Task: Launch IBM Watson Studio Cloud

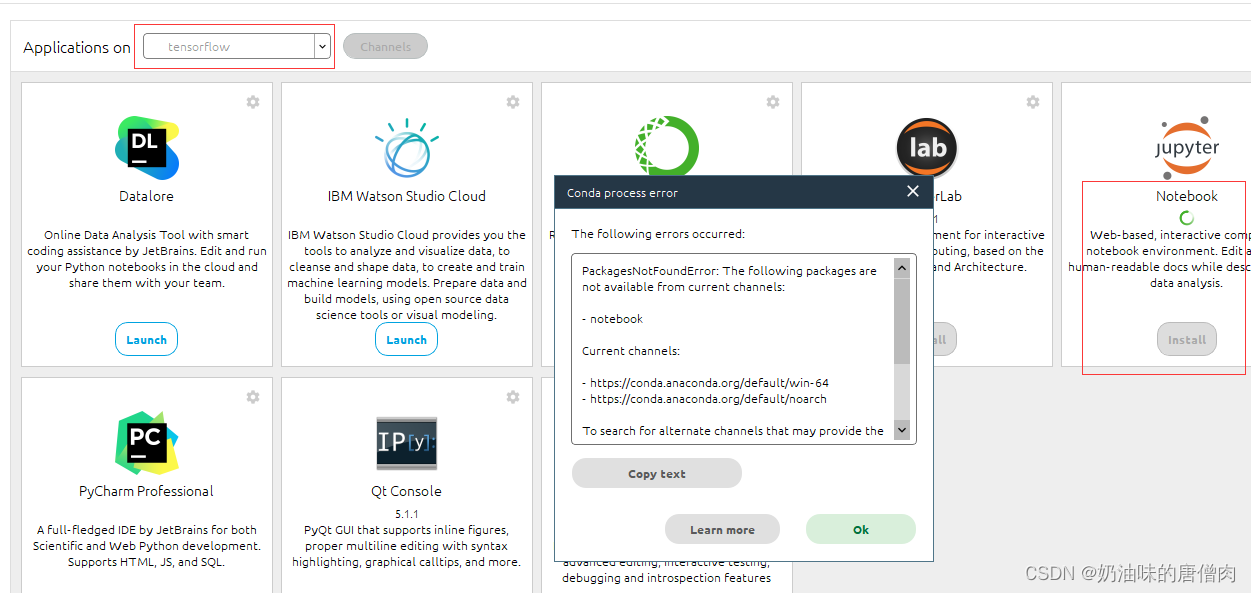Action: point(406,339)
